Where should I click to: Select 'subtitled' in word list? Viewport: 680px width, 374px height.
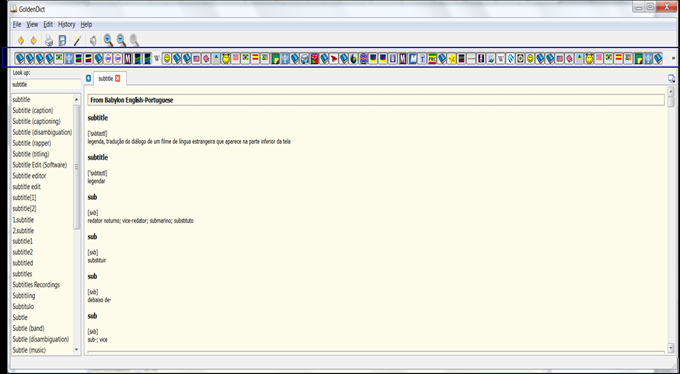(x=23, y=263)
